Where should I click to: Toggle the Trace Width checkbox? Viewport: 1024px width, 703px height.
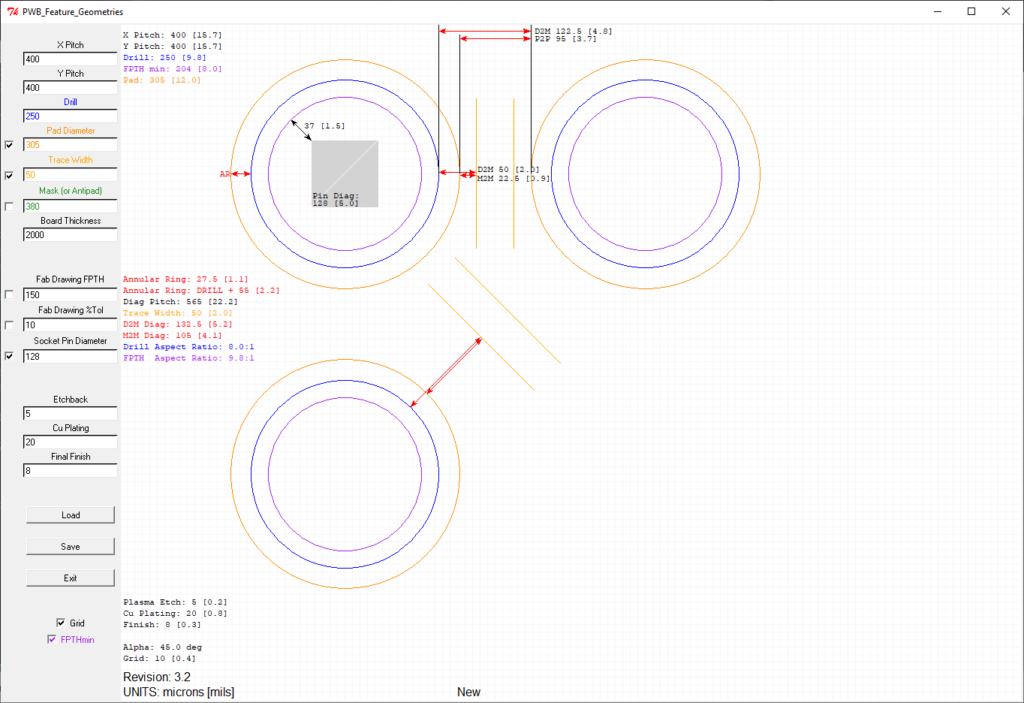tap(10, 175)
